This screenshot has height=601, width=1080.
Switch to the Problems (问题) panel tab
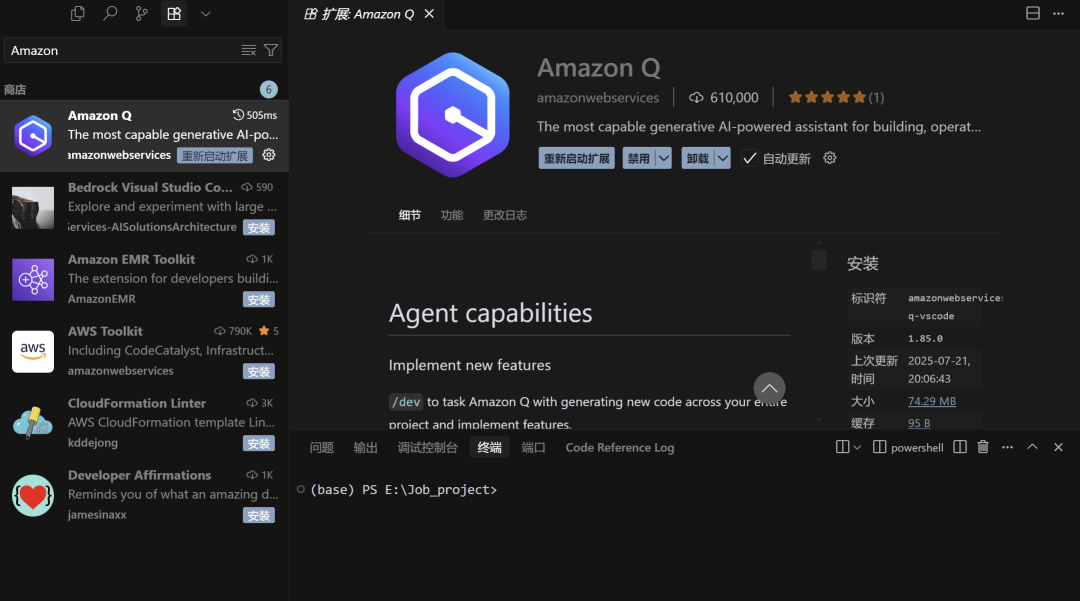pos(322,447)
